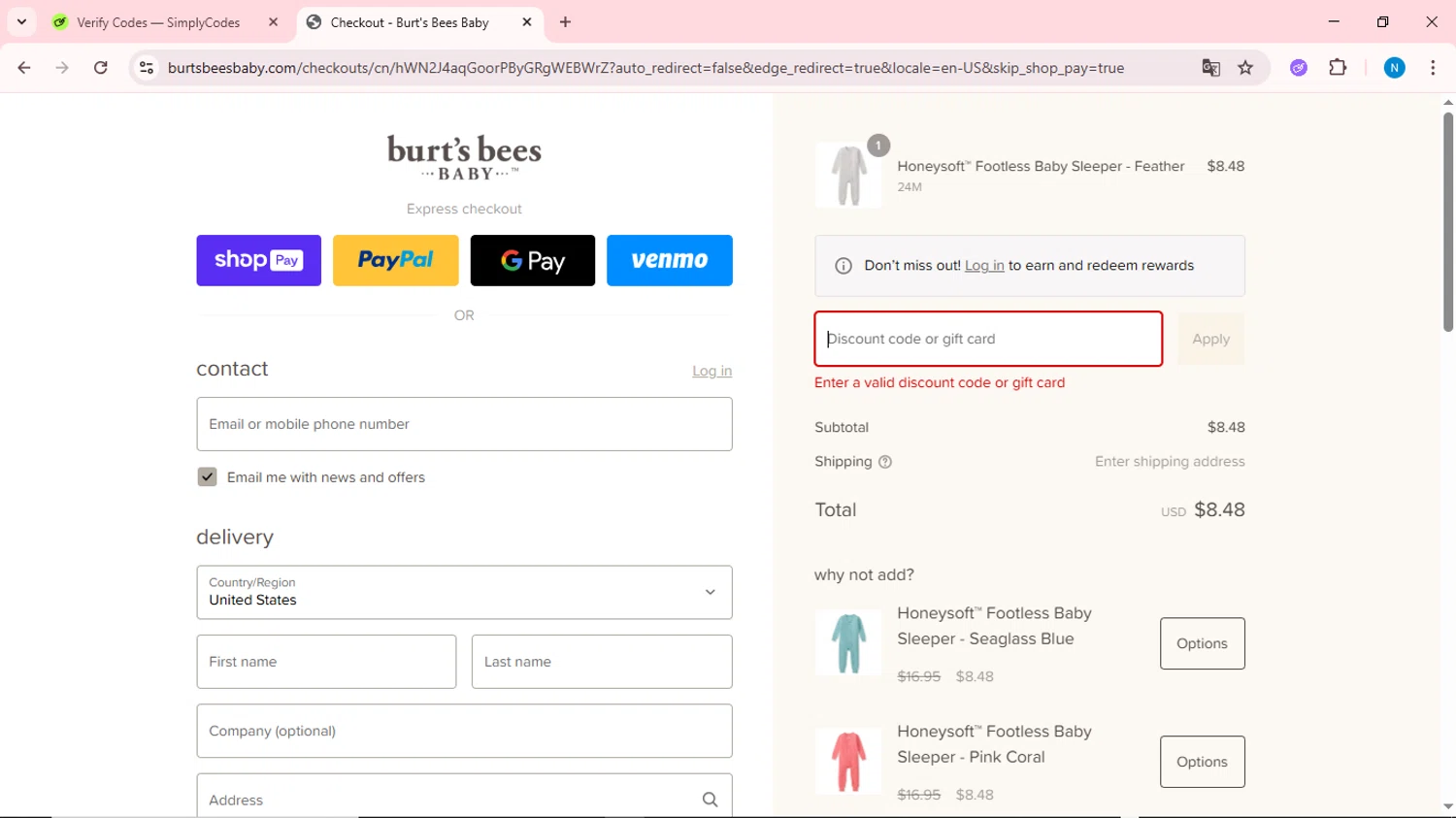Minimize the browser window
This screenshot has width=1456, height=818.
1334,21
